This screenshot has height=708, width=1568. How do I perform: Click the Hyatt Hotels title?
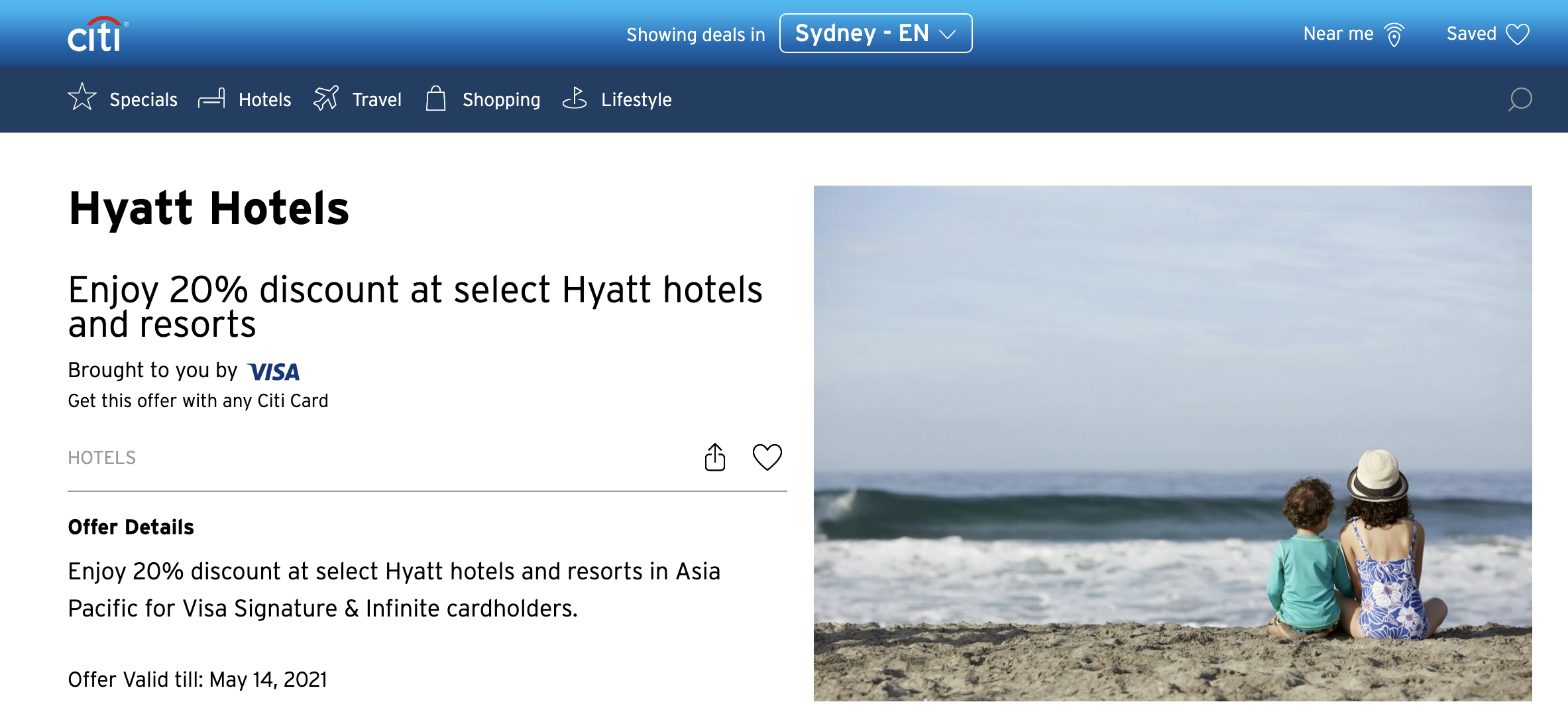click(x=209, y=208)
